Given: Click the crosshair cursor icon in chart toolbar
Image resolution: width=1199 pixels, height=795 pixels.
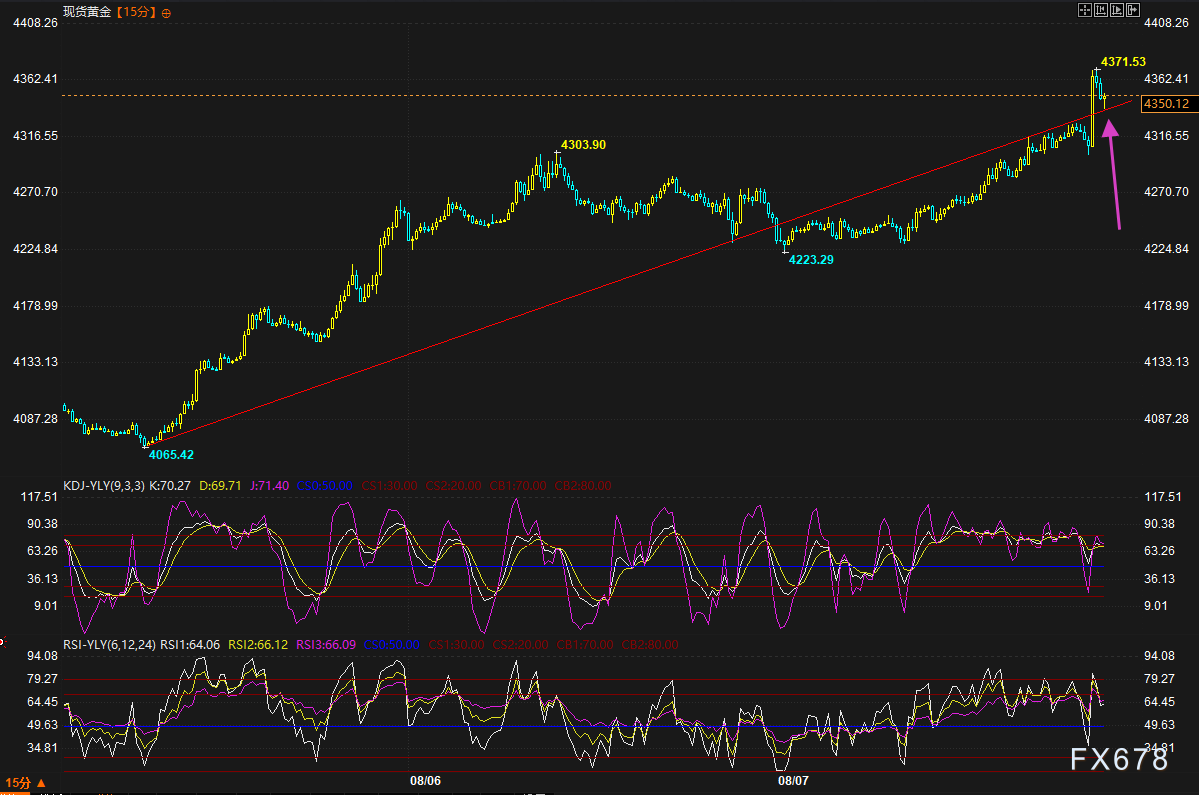Looking at the screenshot, I should coord(1084,10).
